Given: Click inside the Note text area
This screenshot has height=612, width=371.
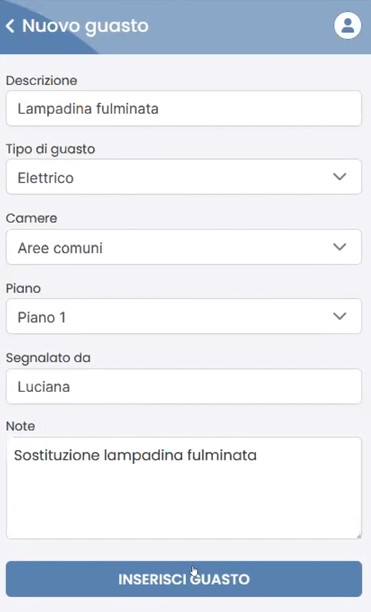Looking at the screenshot, I should (184, 488).
